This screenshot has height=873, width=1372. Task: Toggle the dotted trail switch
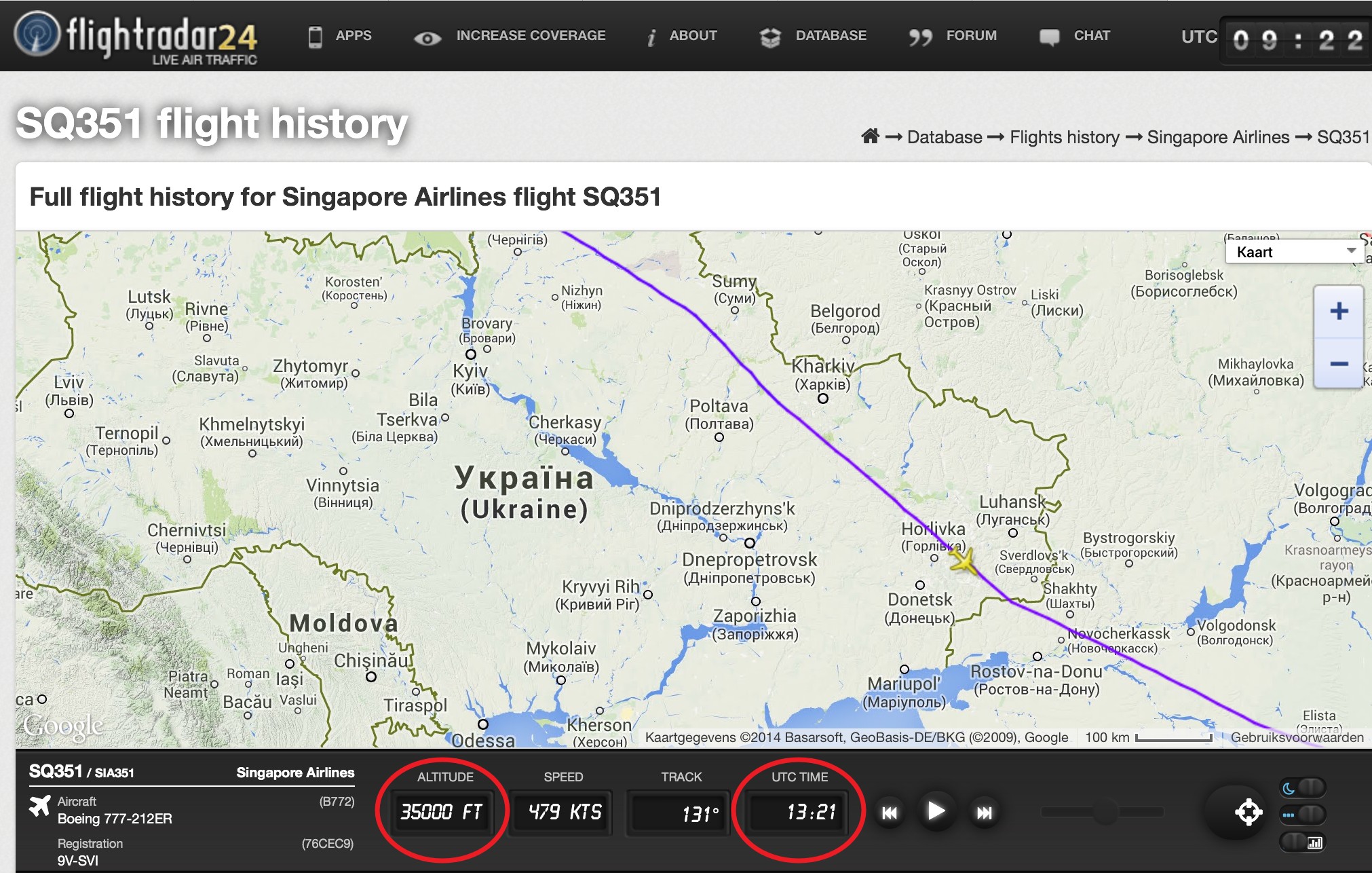click(x=1303, y=815)
